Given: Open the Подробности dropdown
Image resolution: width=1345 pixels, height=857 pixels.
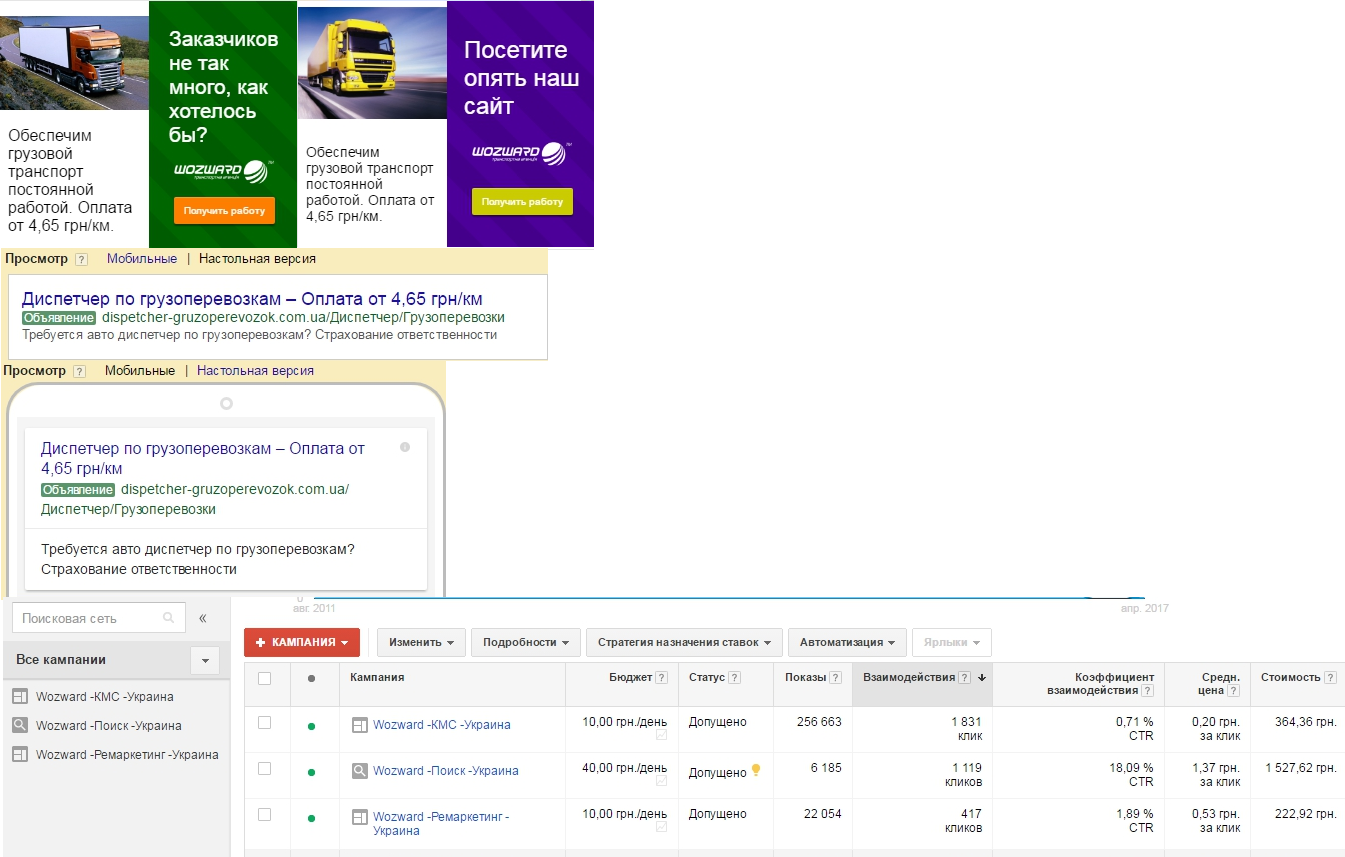Looking at the screenshot, I should (x=525, y=642).
